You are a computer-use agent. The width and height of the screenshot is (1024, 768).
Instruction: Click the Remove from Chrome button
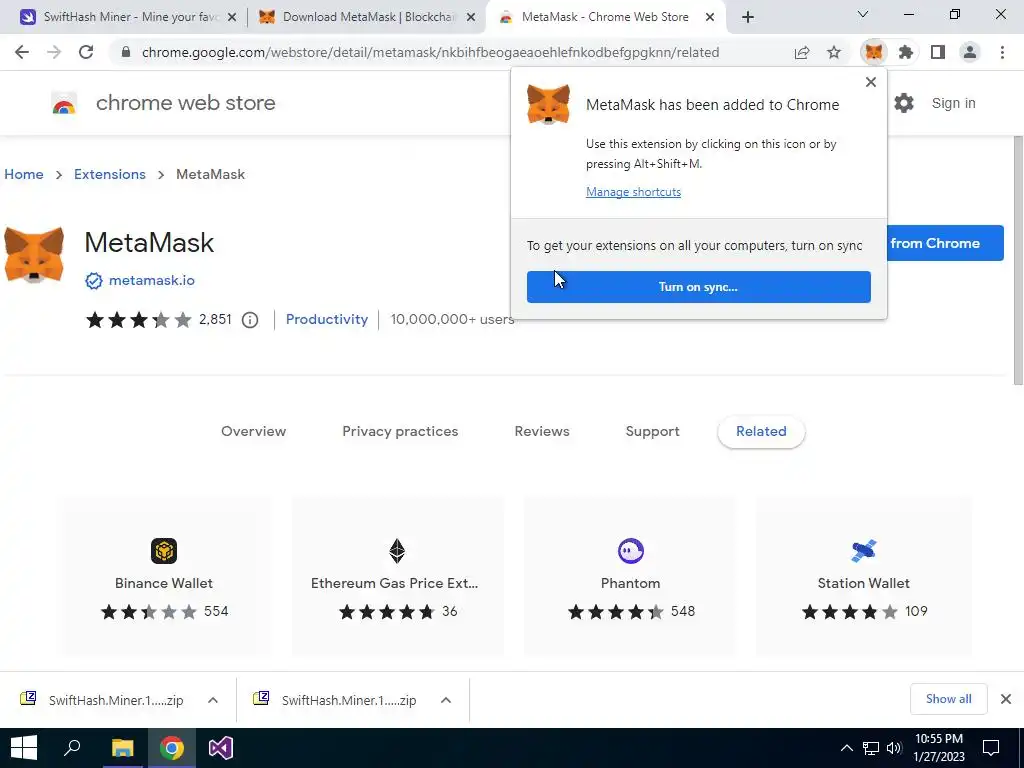[945, 243]
